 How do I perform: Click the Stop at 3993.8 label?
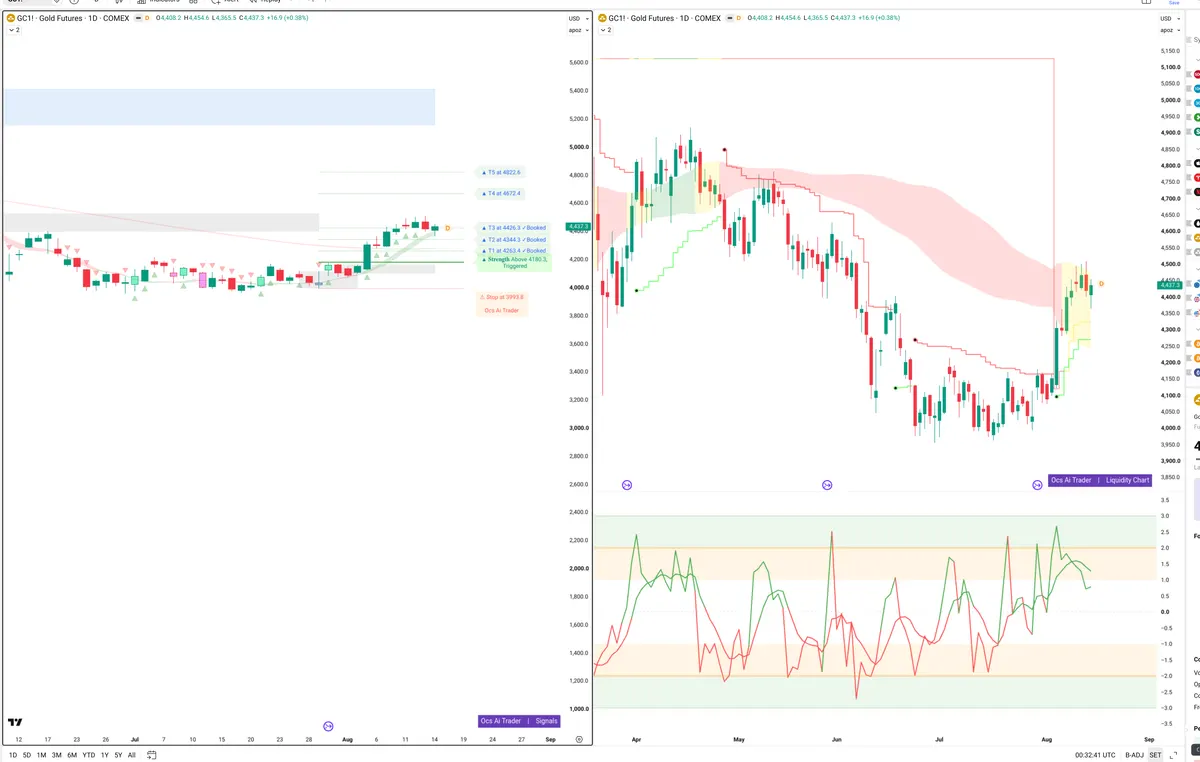(502, 297)
